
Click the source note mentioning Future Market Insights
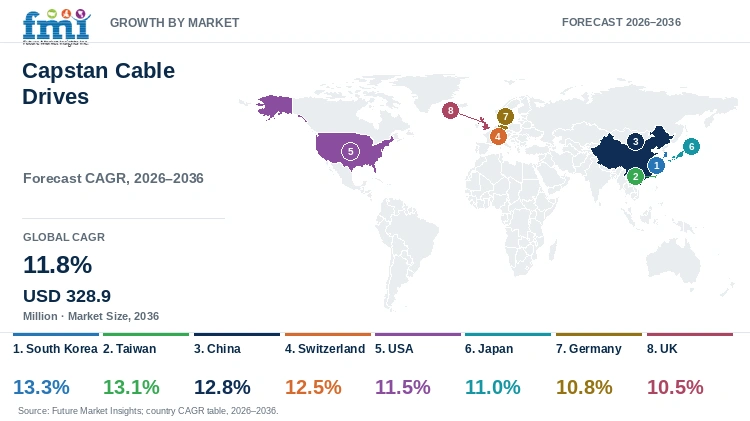coord(148,410)
